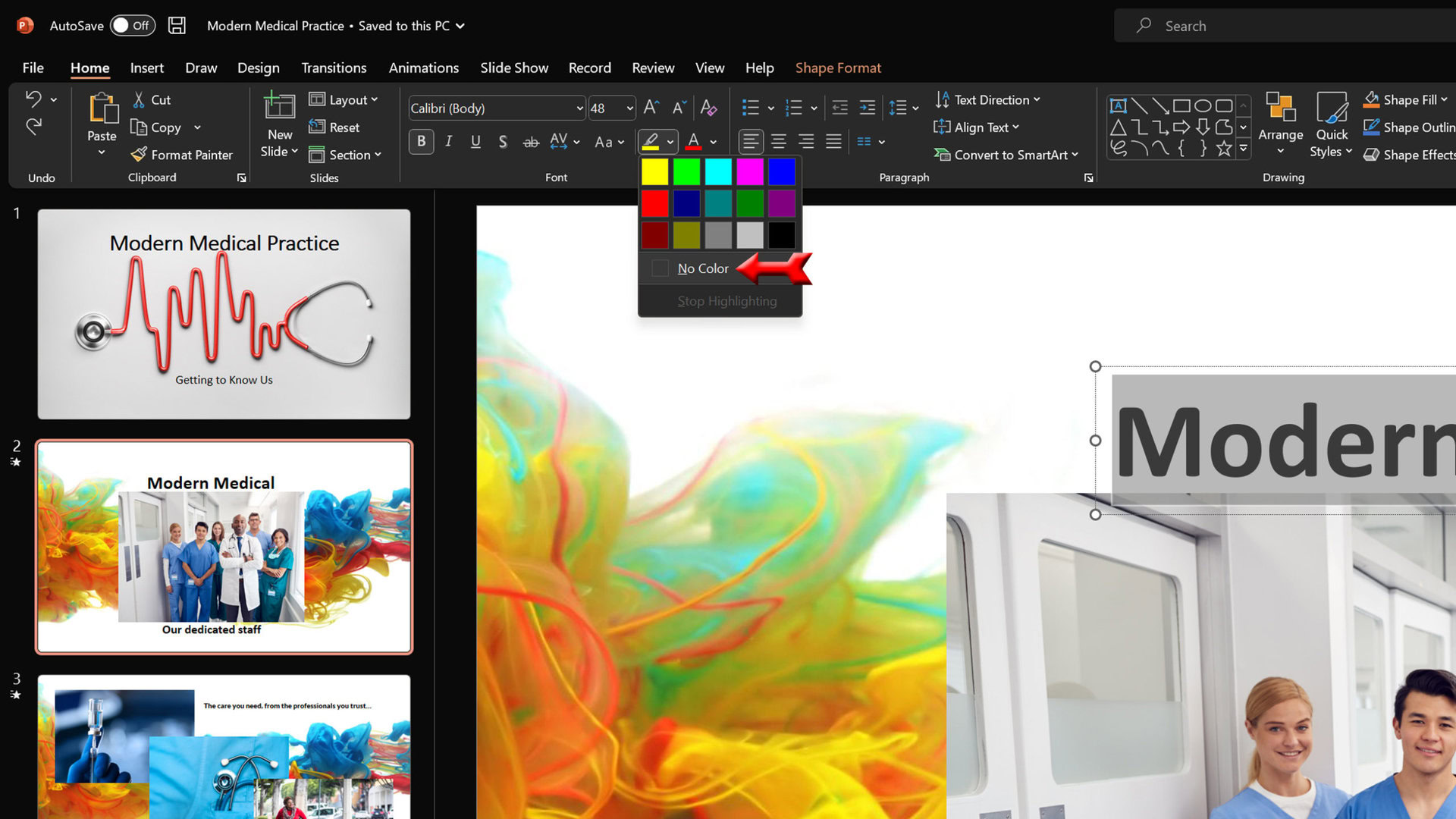Open the font name dropdown

click(579, 108)
